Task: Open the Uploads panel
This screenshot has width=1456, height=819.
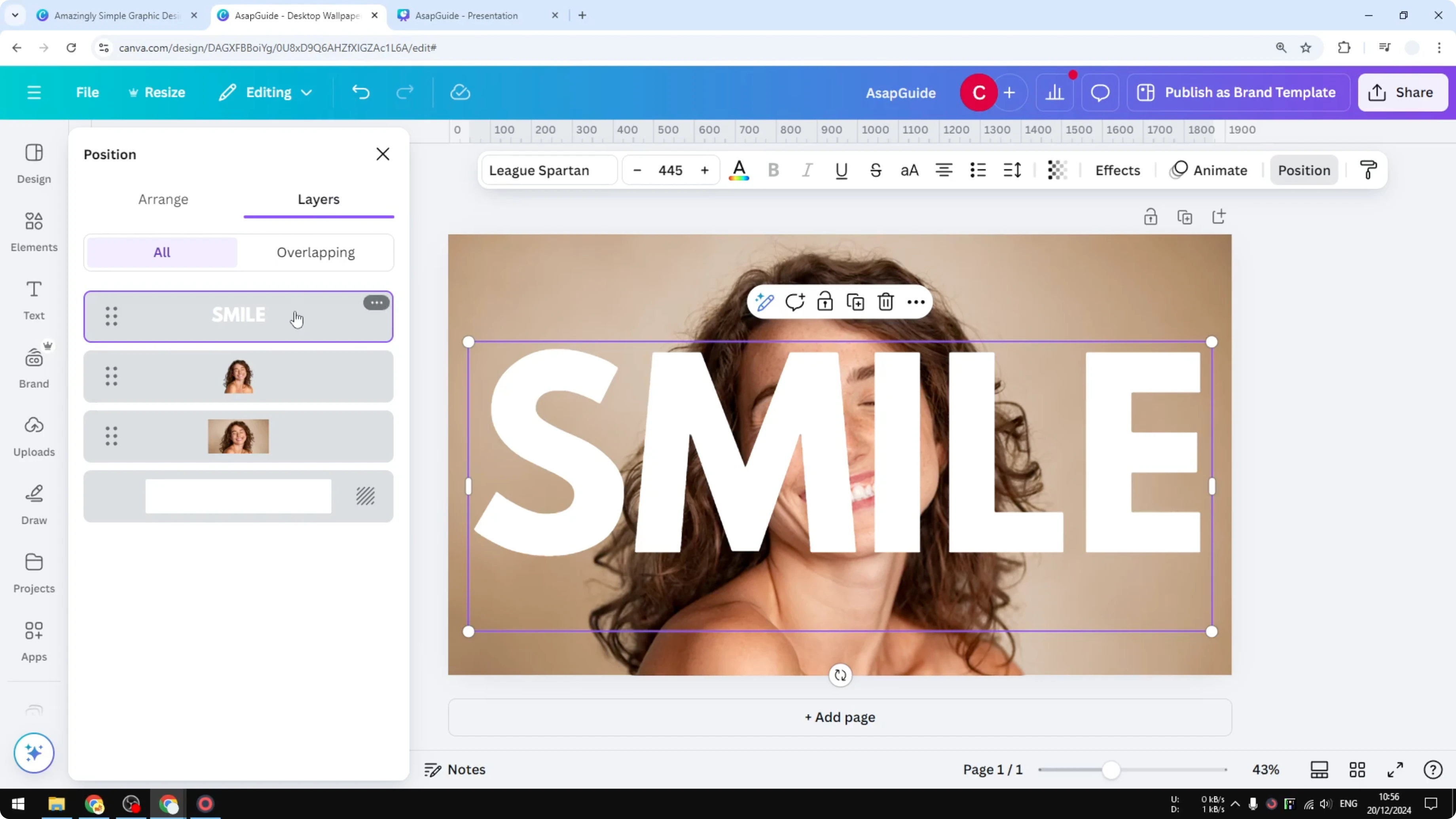Action: coord(33,435)
